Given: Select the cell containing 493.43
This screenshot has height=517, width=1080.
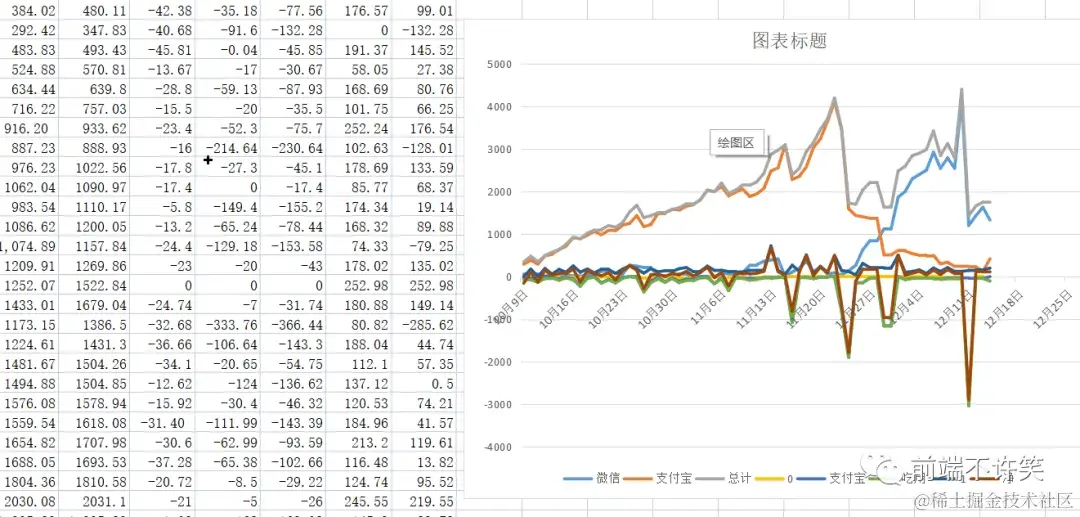Looking at the screenshot, I should pyautogui.click(x=93, y=50).
